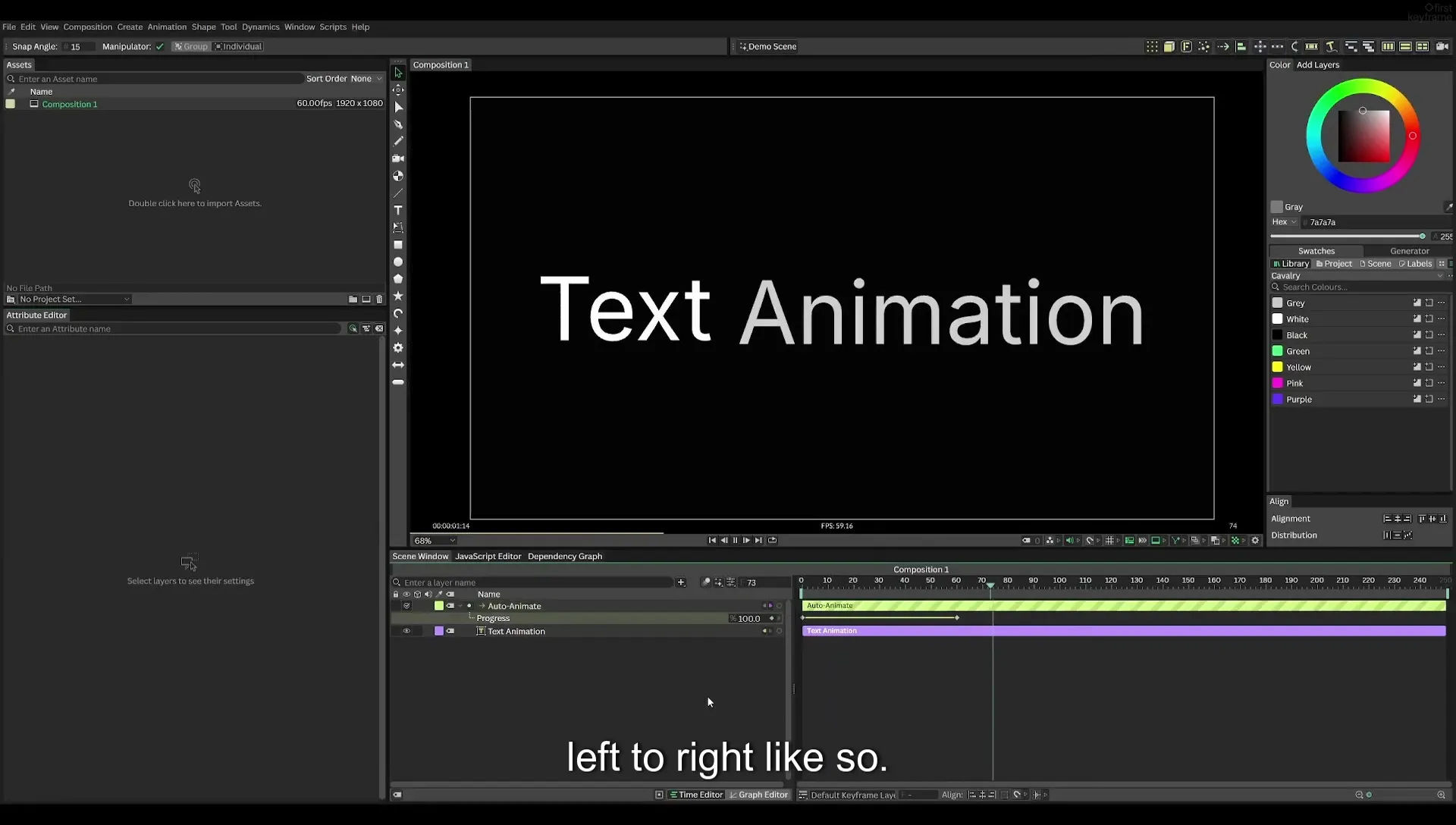The width and height of the screenshot is (1456, 825).
Task: Switch manipulator mode to Group
Action: tap(190, 47)
